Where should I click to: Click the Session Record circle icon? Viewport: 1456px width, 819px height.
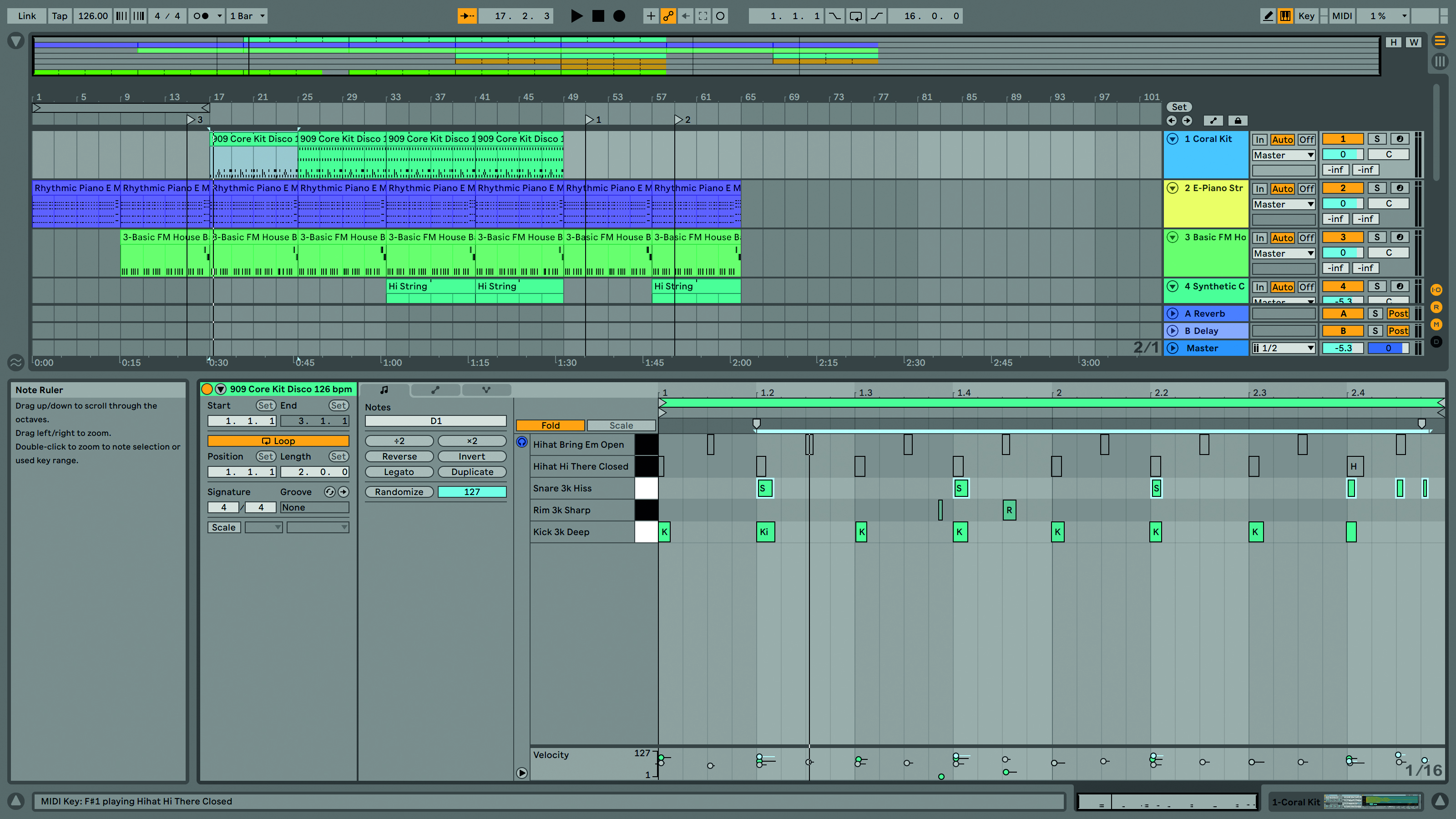pos(721,16)
